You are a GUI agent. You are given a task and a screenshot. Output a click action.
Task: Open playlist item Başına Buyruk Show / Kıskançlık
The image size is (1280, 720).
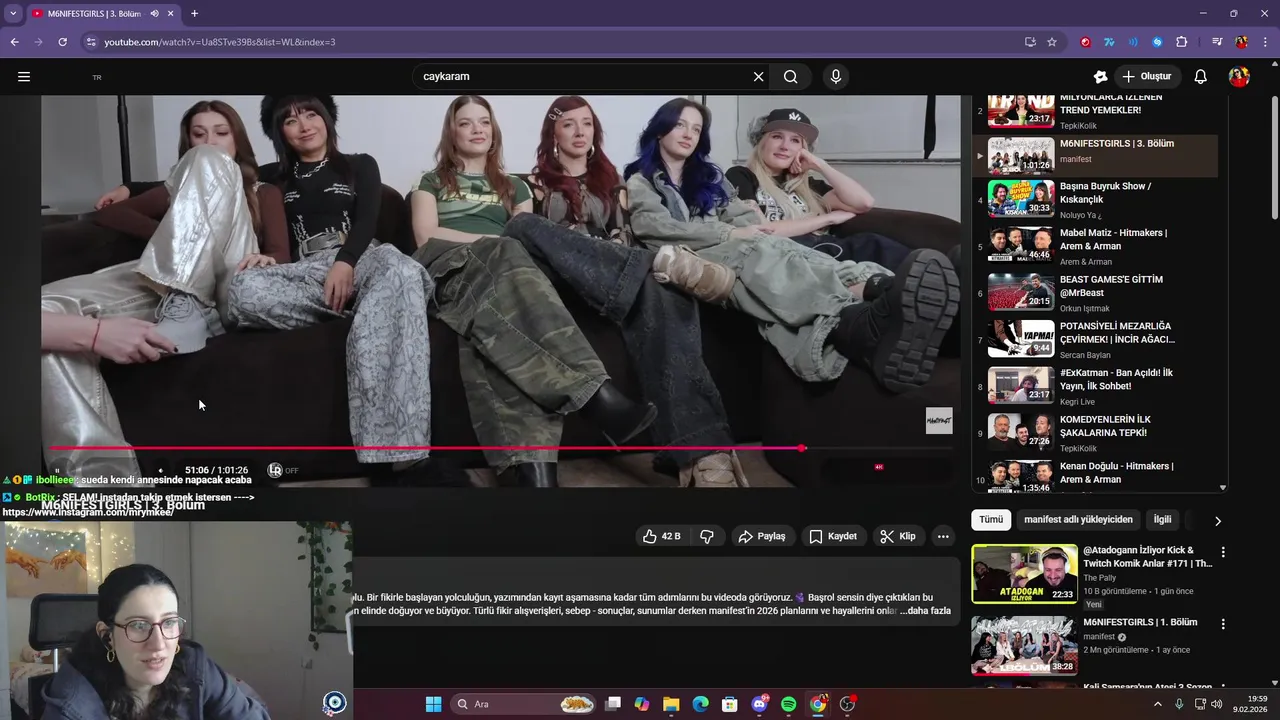(x=1095, y=198)
